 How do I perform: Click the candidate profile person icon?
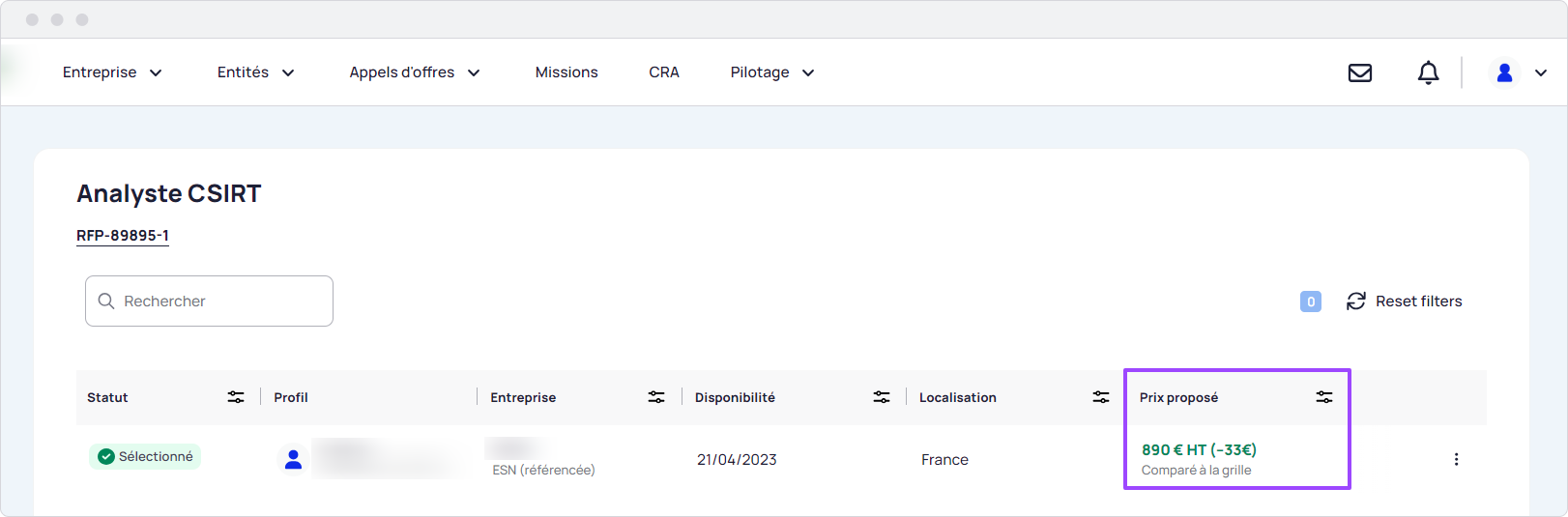tap(293, 459)
